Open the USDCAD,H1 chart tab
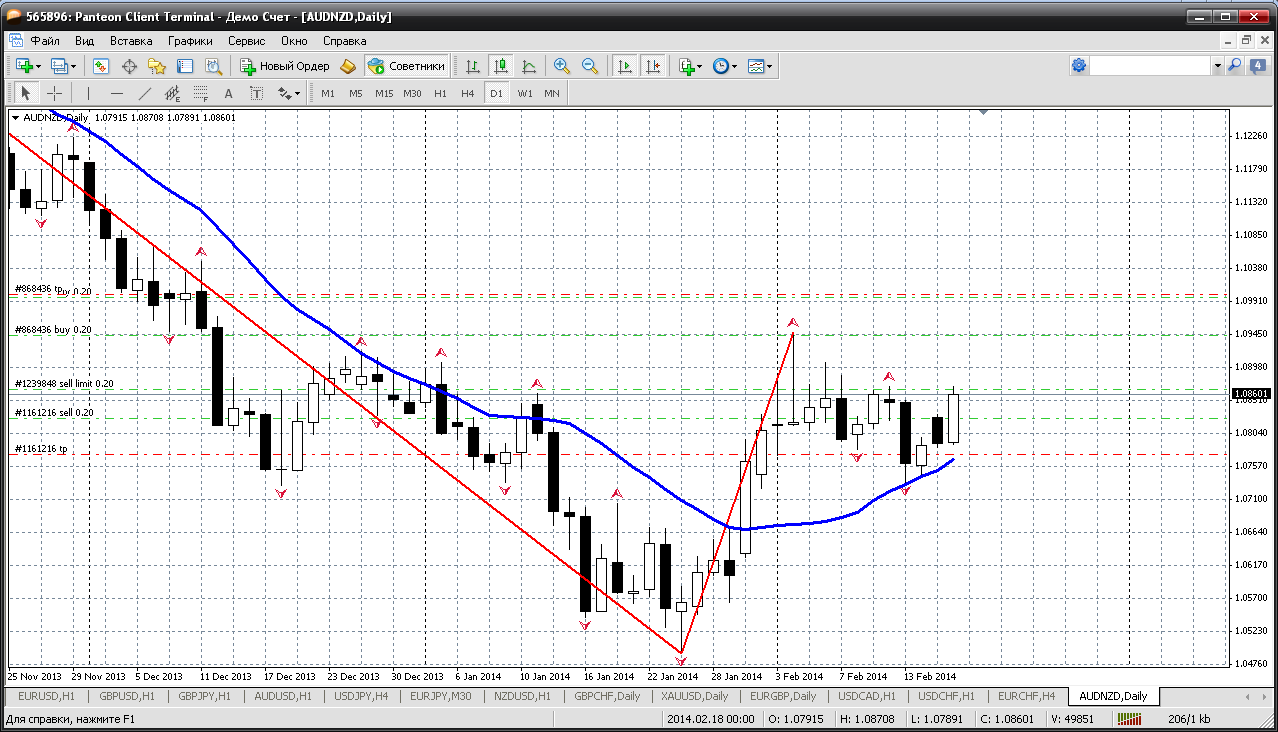The image size is (1278, 732). tap(867, 696)
